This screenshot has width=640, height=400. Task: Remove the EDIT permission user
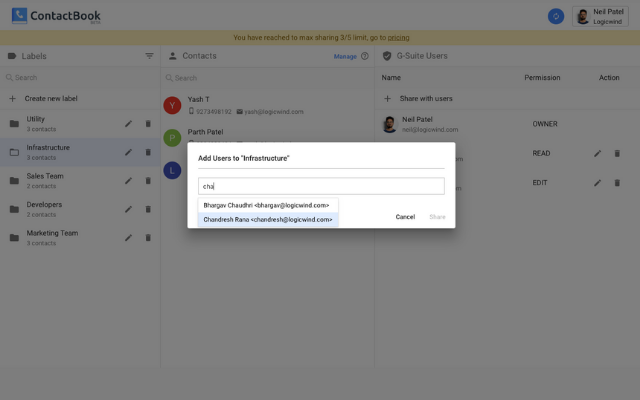coord(617,183)
